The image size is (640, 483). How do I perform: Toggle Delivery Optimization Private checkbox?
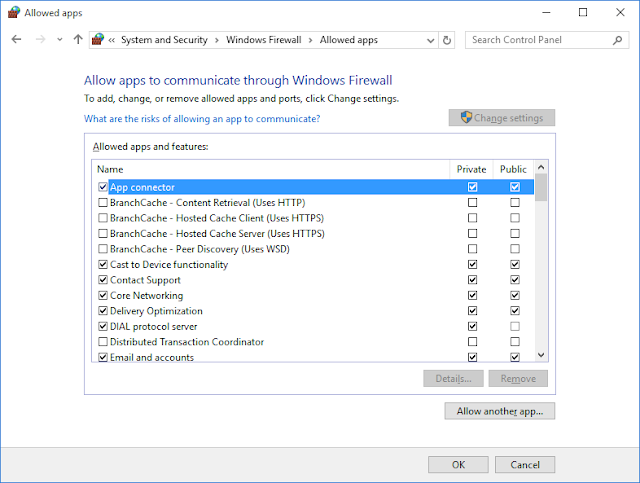(473, 311)
